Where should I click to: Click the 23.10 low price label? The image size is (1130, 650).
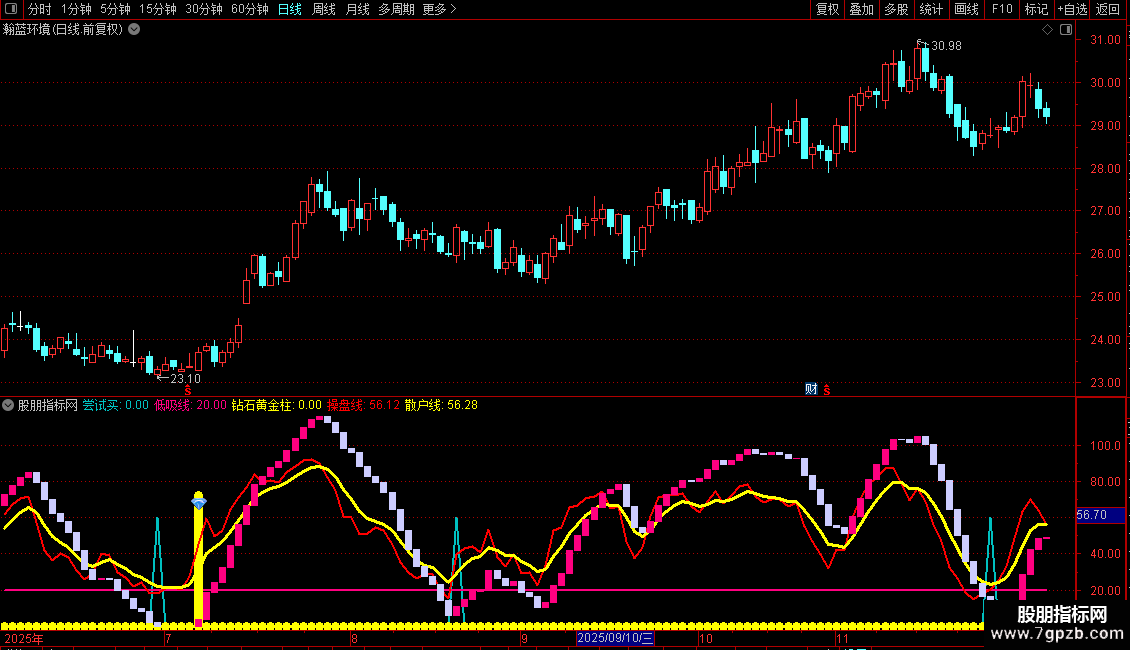point(185,379)
